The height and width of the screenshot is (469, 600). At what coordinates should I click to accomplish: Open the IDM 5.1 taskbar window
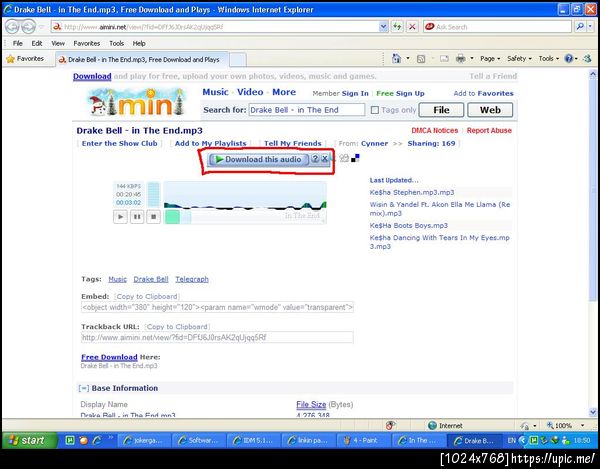(x=253, y=441)
